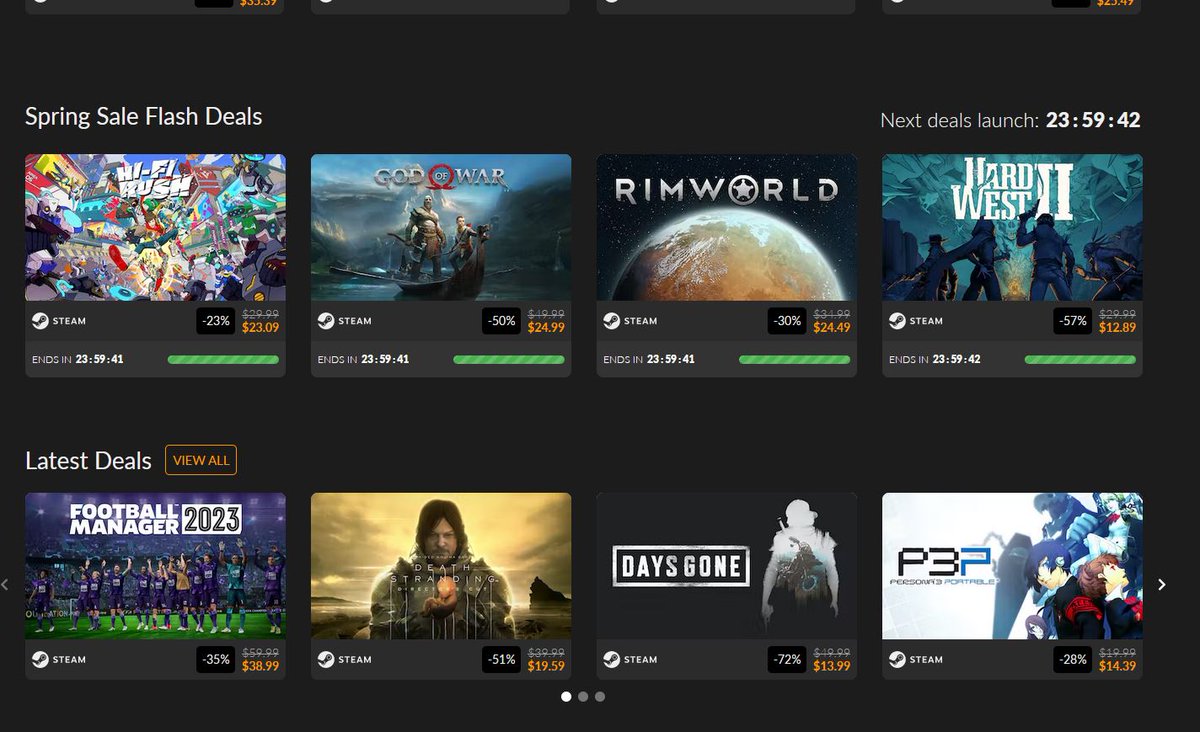Open the Football Manager 2023 artwork

coord(155,566)
